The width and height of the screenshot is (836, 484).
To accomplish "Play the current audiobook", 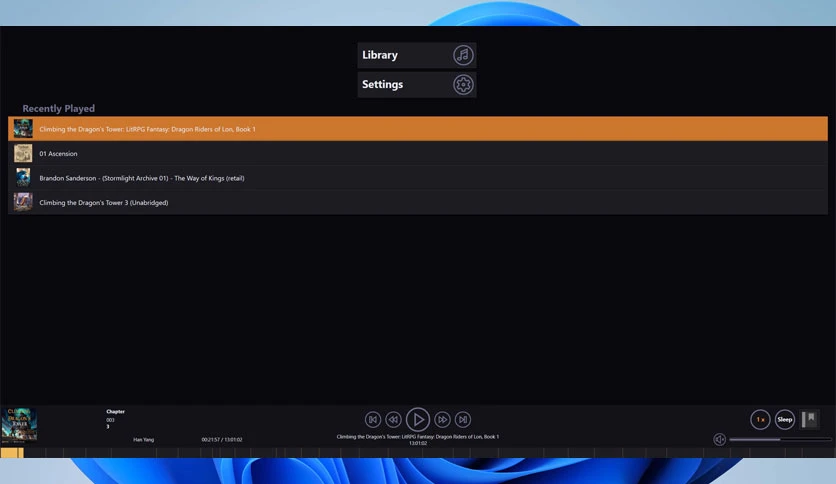I will [x=417, y=420].
